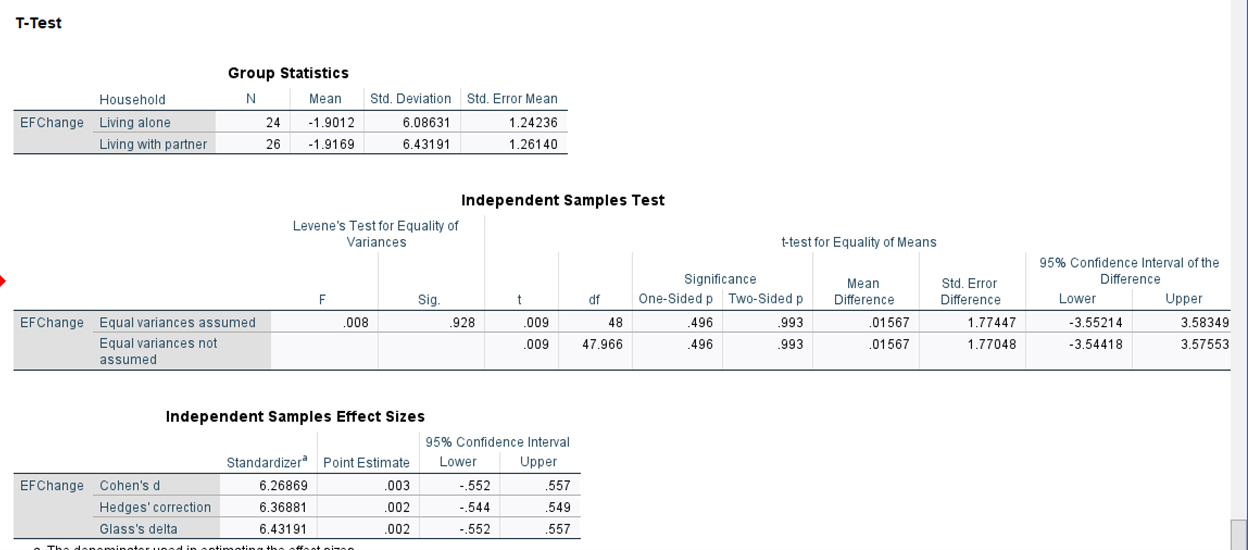
Task: Click the vertical scrollbar thumb
Action: [1239, 535]
